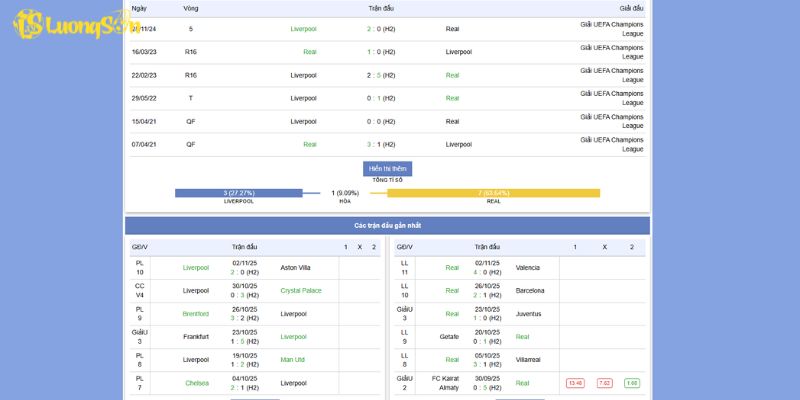Select the Juventus team link
Viewport: 800px width, 400px height.
[x=529, y=313]
